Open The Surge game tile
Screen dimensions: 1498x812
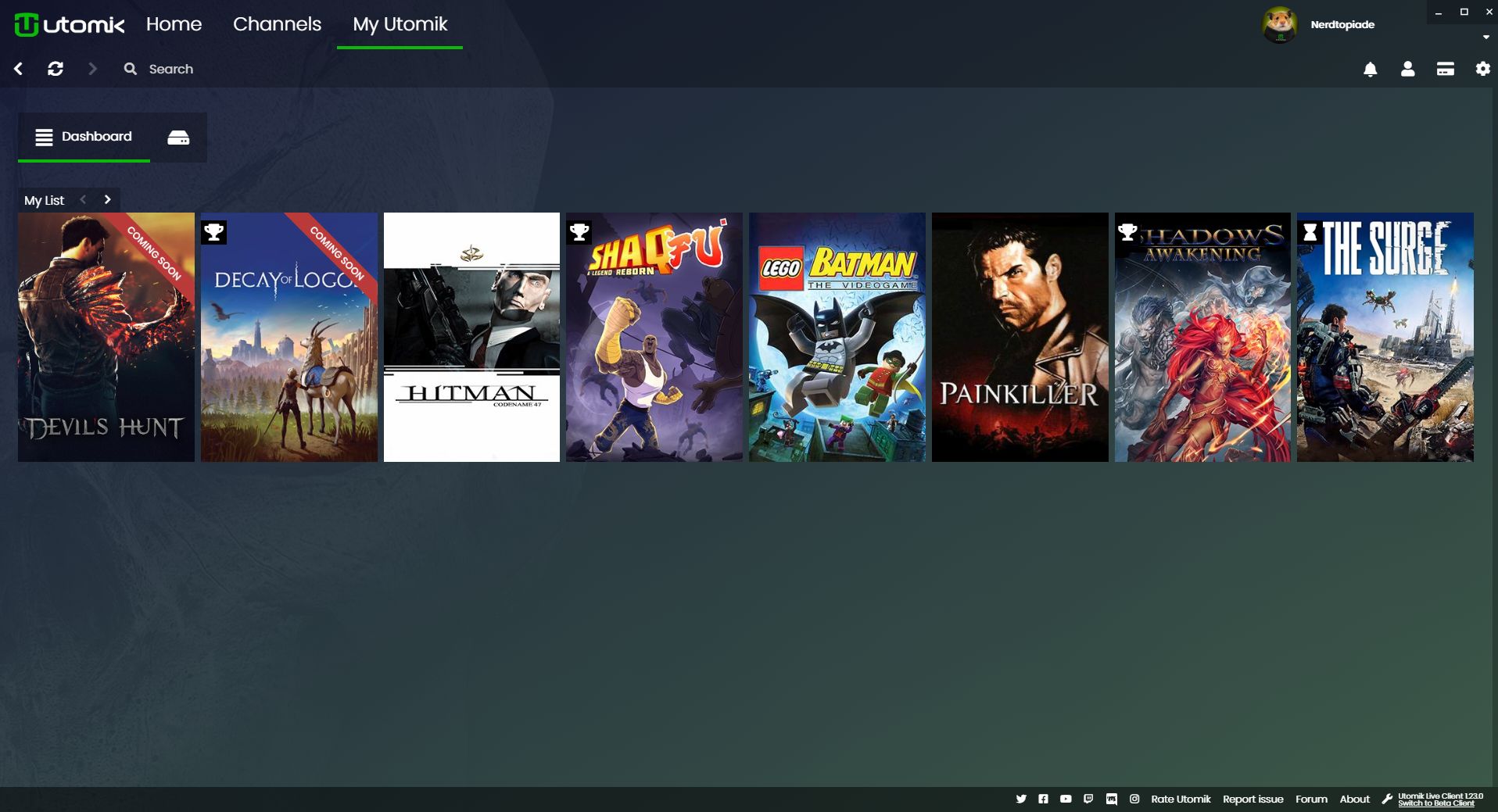coord(1385,337)
